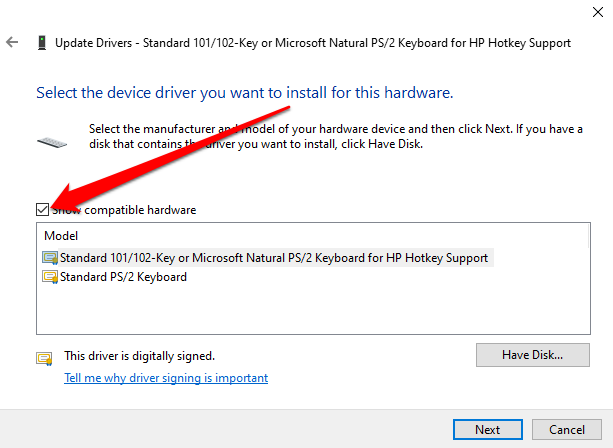Click the digitally signed certificate icon
This screenshot has width=613, height=448.
pos(43,358)
